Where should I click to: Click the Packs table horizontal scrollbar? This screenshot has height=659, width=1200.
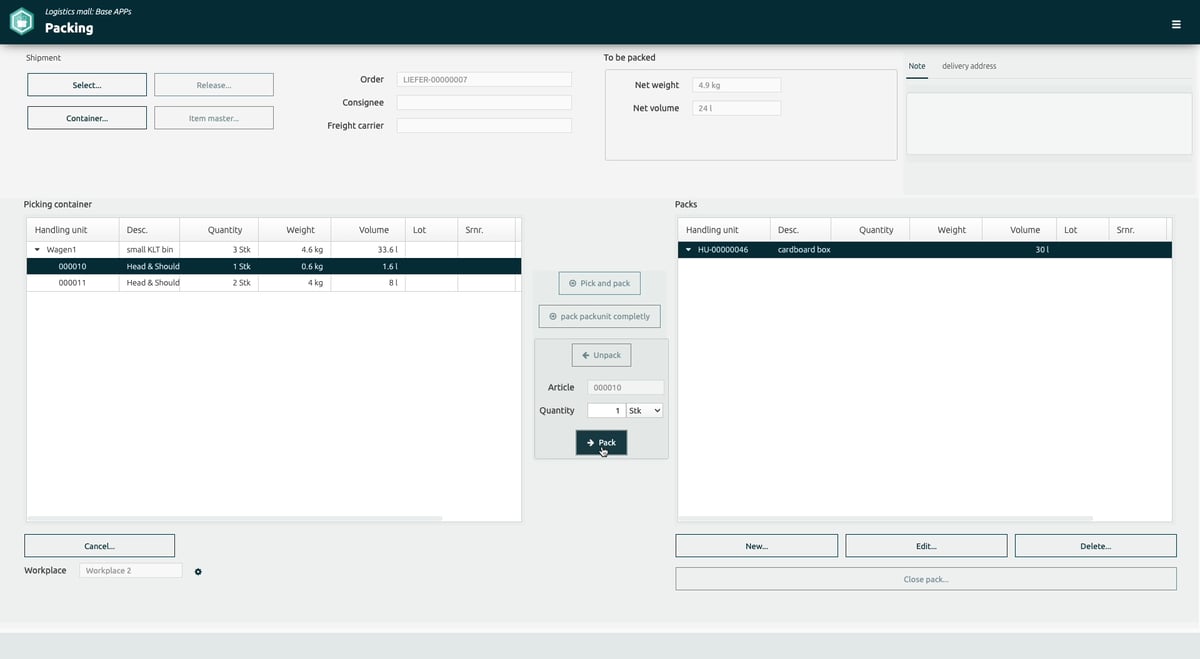click(885, 518)
